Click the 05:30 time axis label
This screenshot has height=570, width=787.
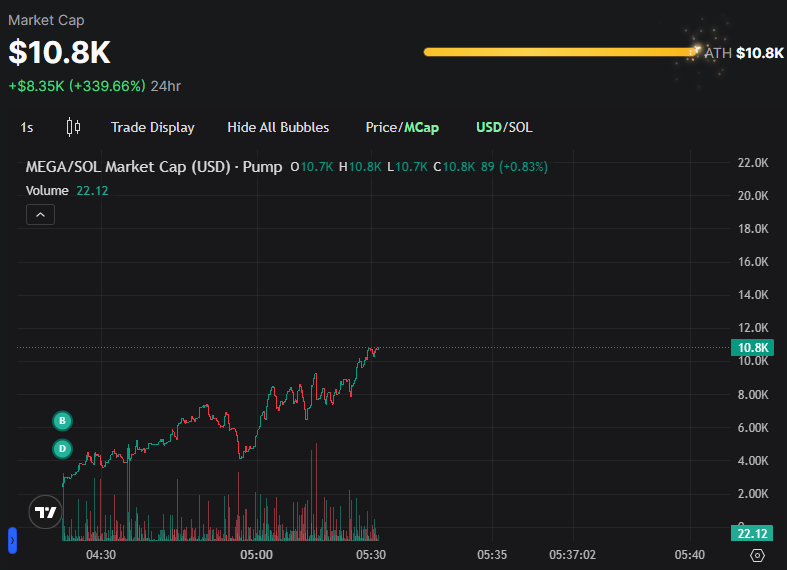coord(371,555)
